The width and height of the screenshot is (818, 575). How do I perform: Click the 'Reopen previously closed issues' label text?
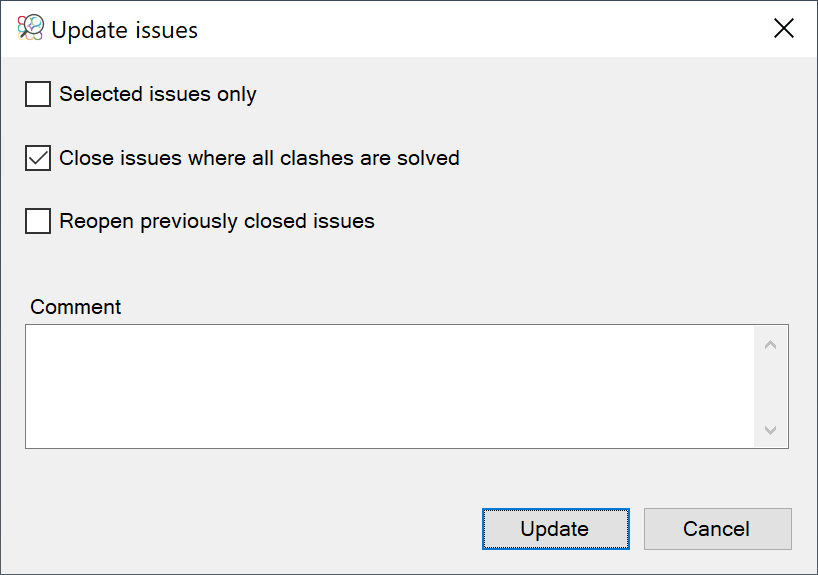pyautogui.click(x=216, y=221)
